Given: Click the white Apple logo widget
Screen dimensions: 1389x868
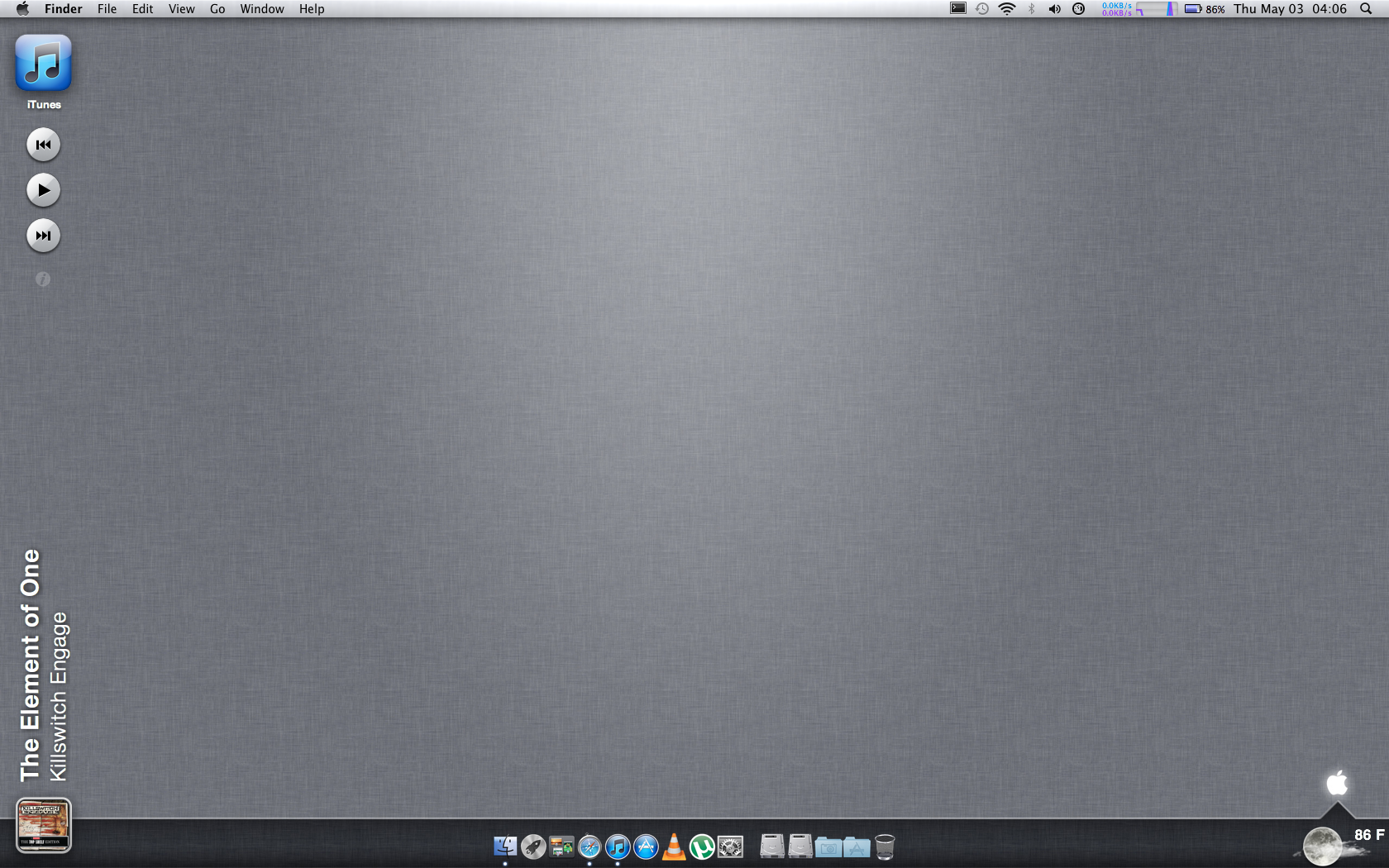Looking at the screenshot, I should [1337, 783].
